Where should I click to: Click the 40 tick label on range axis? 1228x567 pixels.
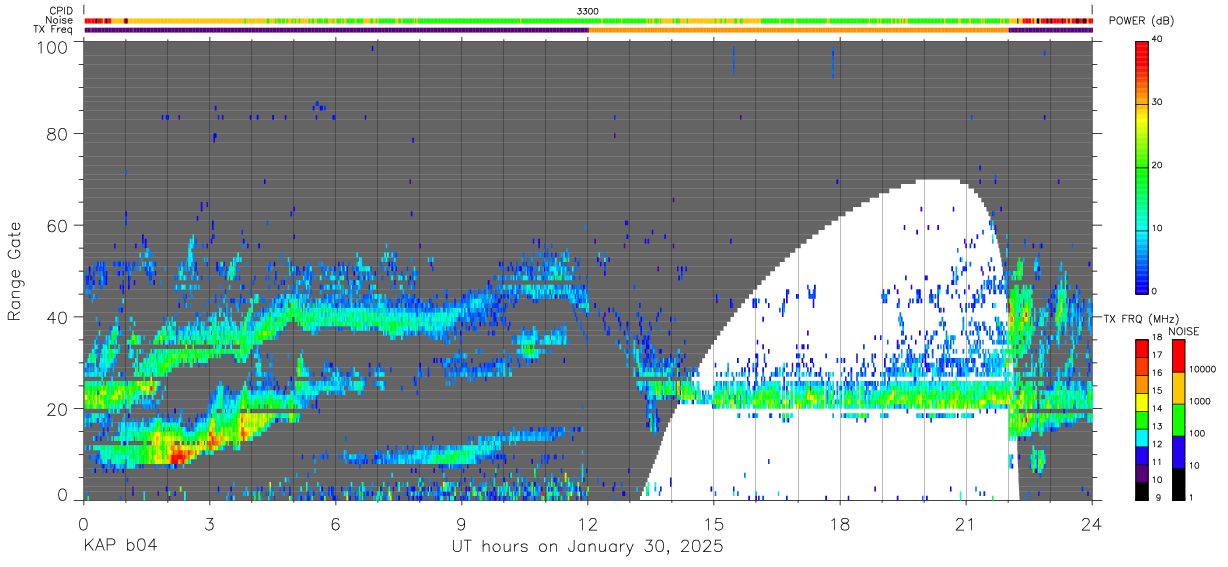(57, 317)
